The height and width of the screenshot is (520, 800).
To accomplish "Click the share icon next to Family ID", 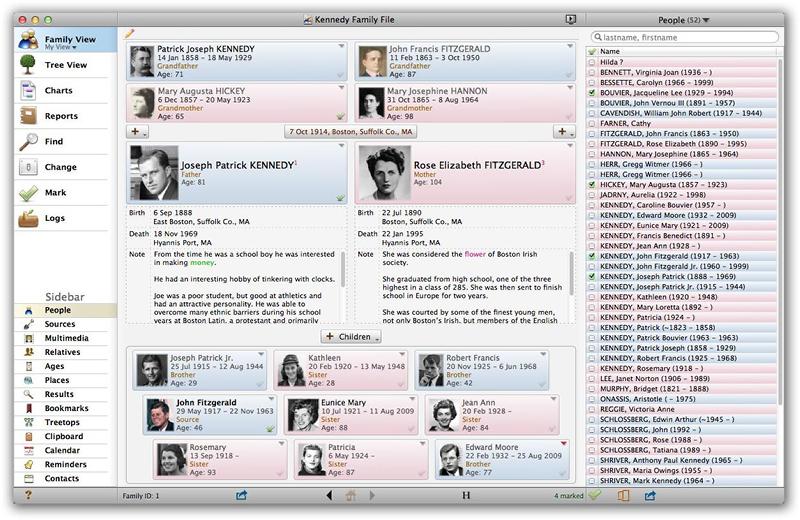I will [x=241, y=495].
